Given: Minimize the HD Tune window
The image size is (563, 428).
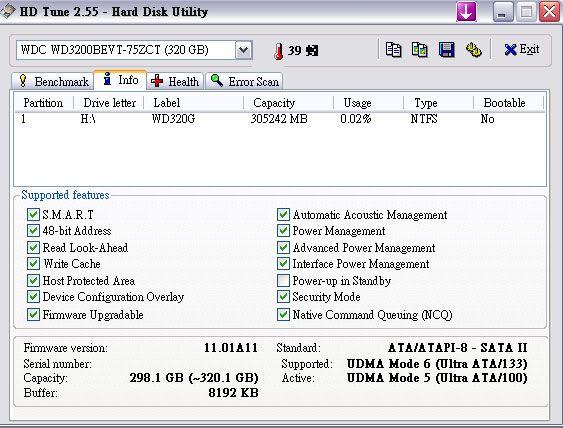Looking at the screenshot, I should pos(503,11).
